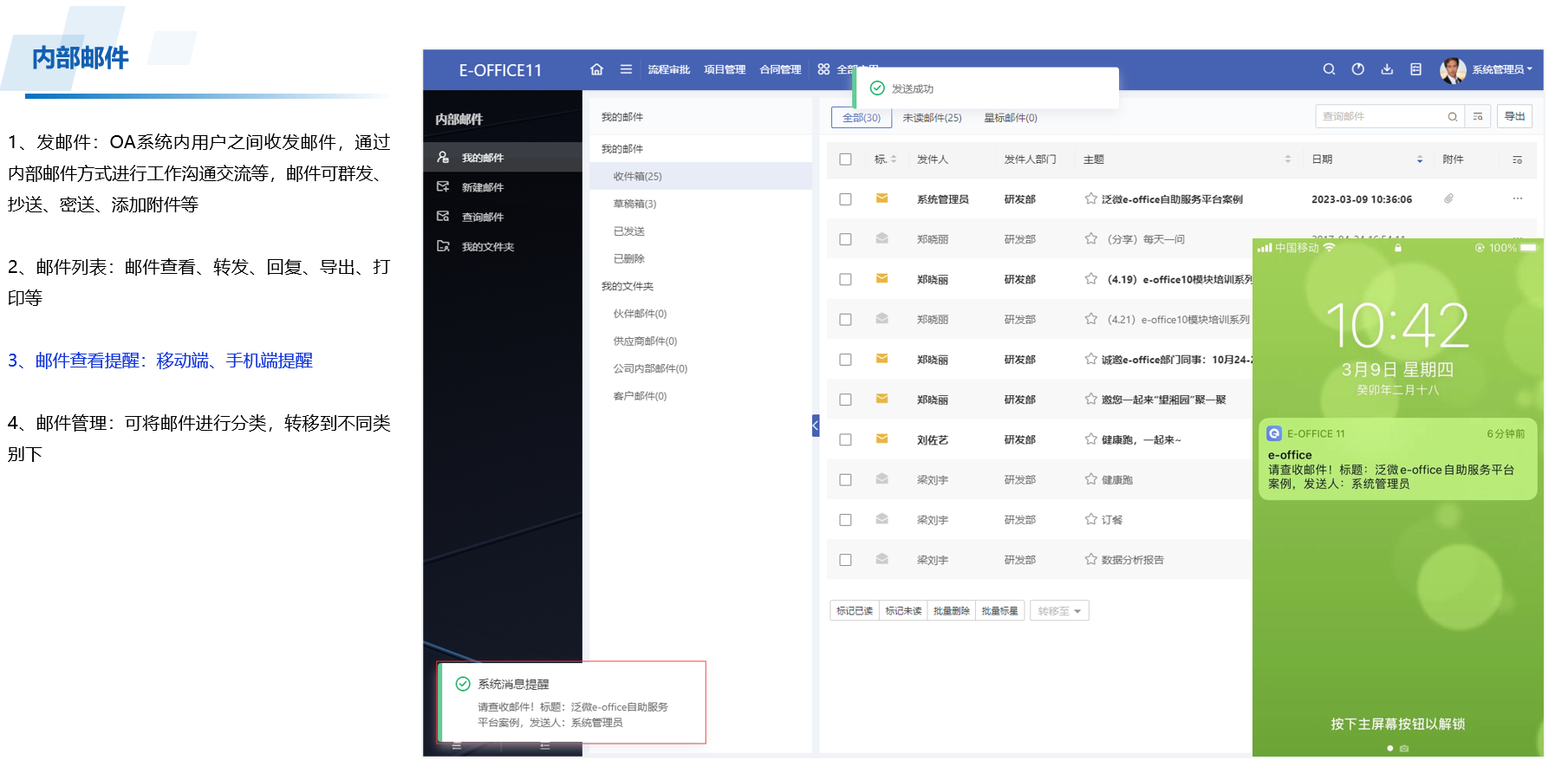Image resolution: width=1568 pixels, height=767 pixels.
Task: Open the E-OFFICE 11 phone notification
Action: (x=1397, y=459)
